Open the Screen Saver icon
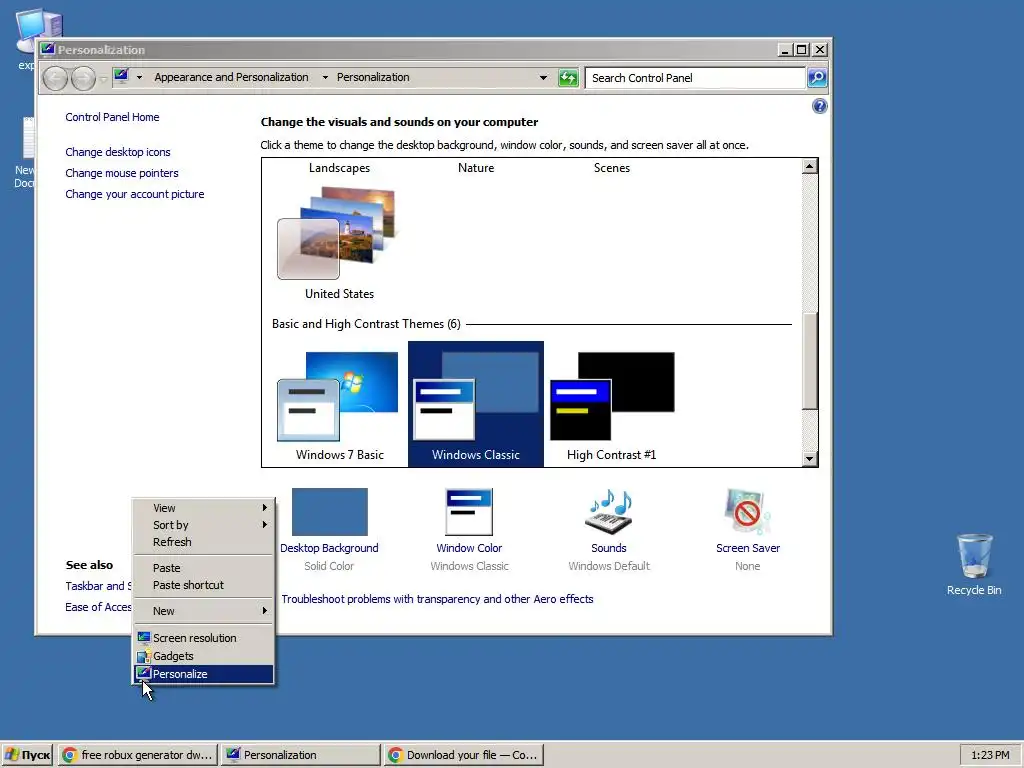 (748, 511)
